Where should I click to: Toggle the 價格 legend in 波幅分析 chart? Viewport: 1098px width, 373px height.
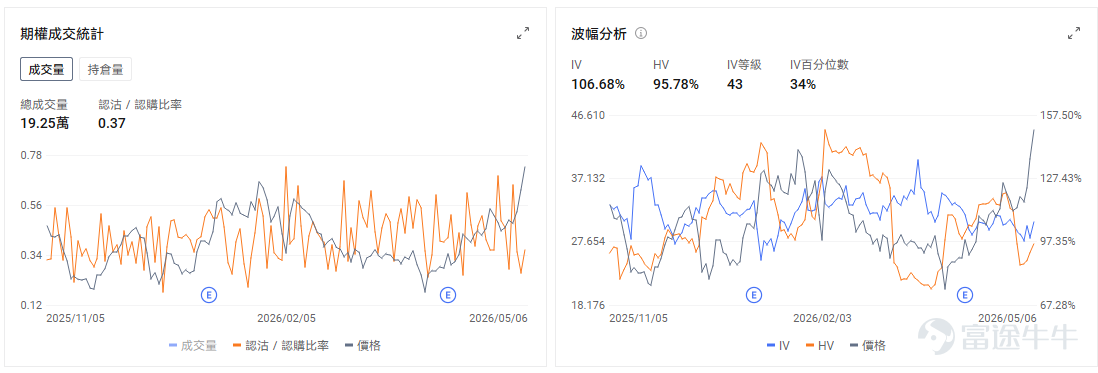pyautogui.click(x=868, y=345)
